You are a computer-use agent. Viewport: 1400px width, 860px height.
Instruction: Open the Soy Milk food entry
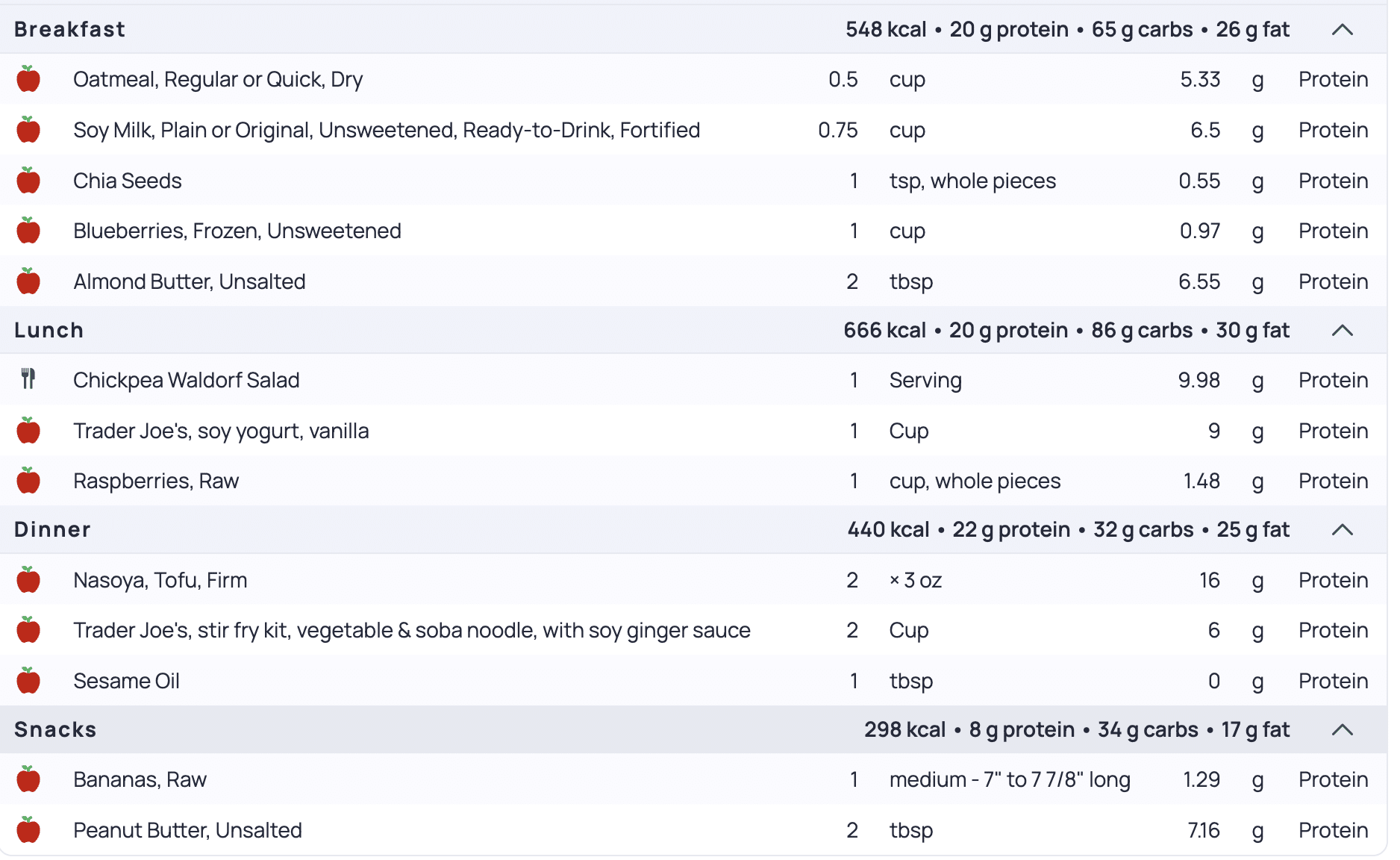[386, 130]
